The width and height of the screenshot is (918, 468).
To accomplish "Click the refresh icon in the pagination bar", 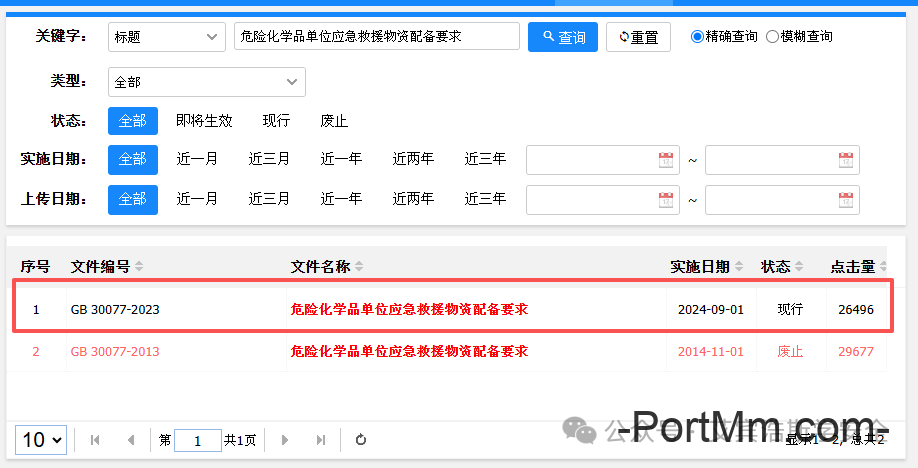I will point(361,439).
